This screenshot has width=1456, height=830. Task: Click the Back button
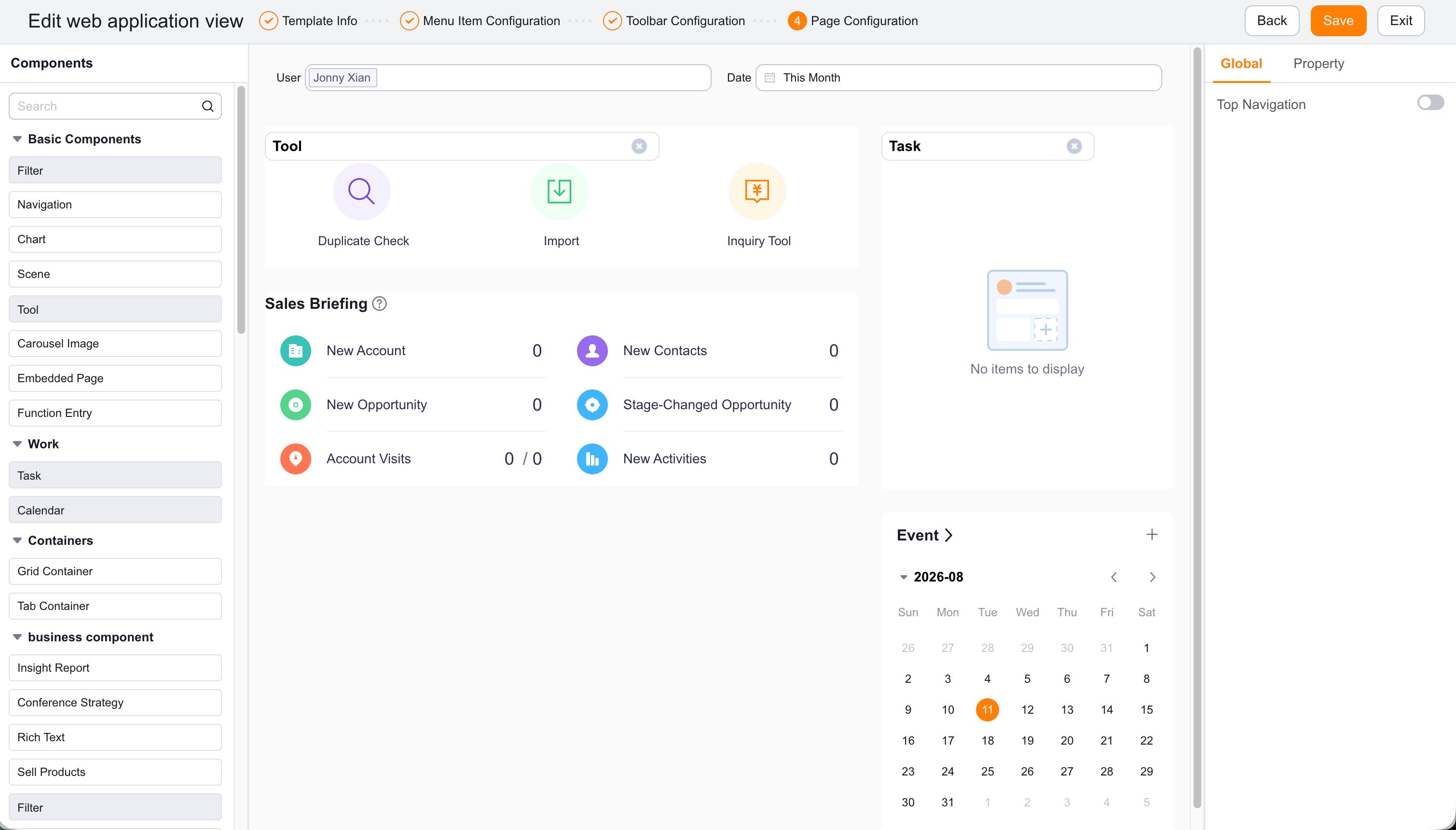[x=1271, y=21]
